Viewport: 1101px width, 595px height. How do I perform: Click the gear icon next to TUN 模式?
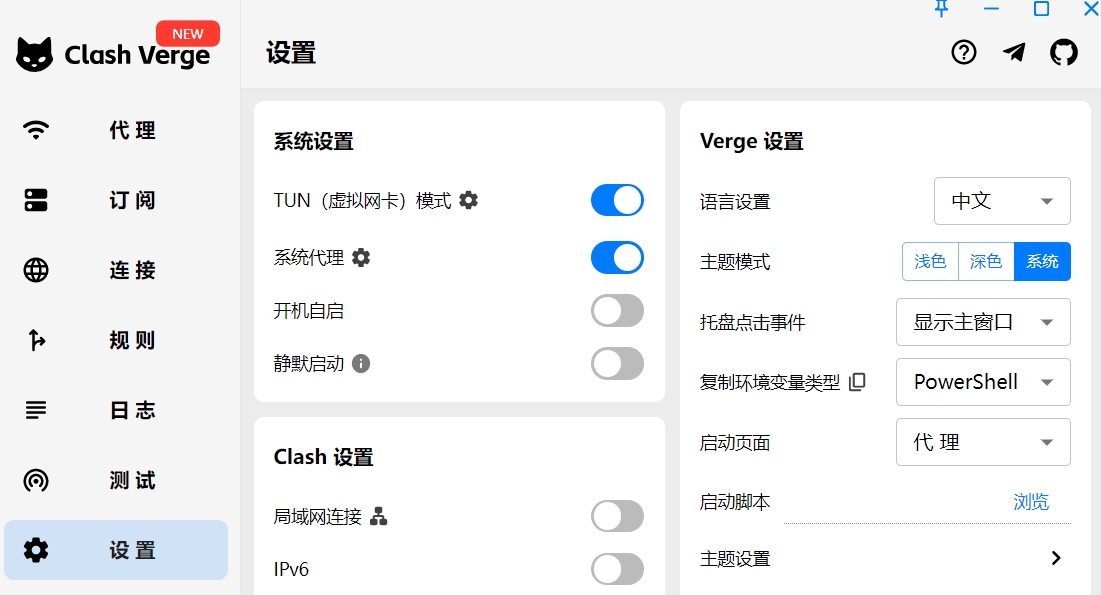tap(466, 200)
